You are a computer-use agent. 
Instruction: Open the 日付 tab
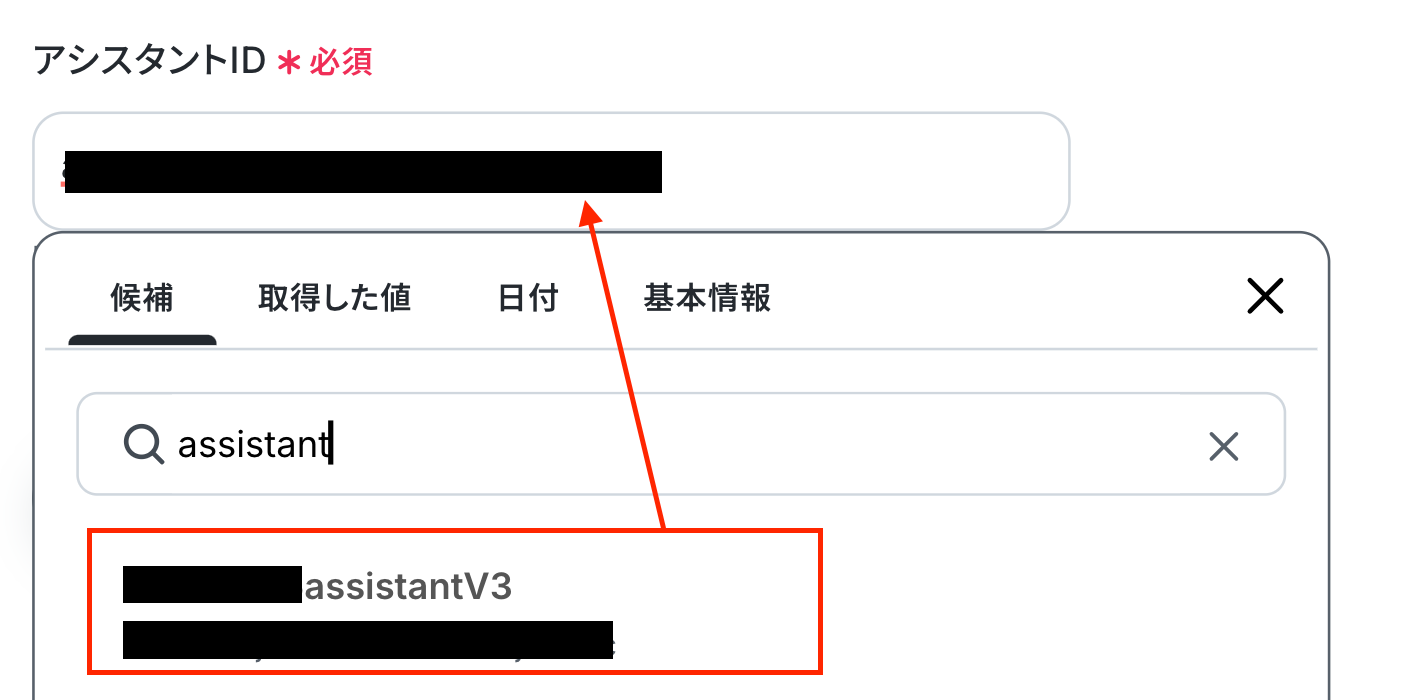[528, 298]
